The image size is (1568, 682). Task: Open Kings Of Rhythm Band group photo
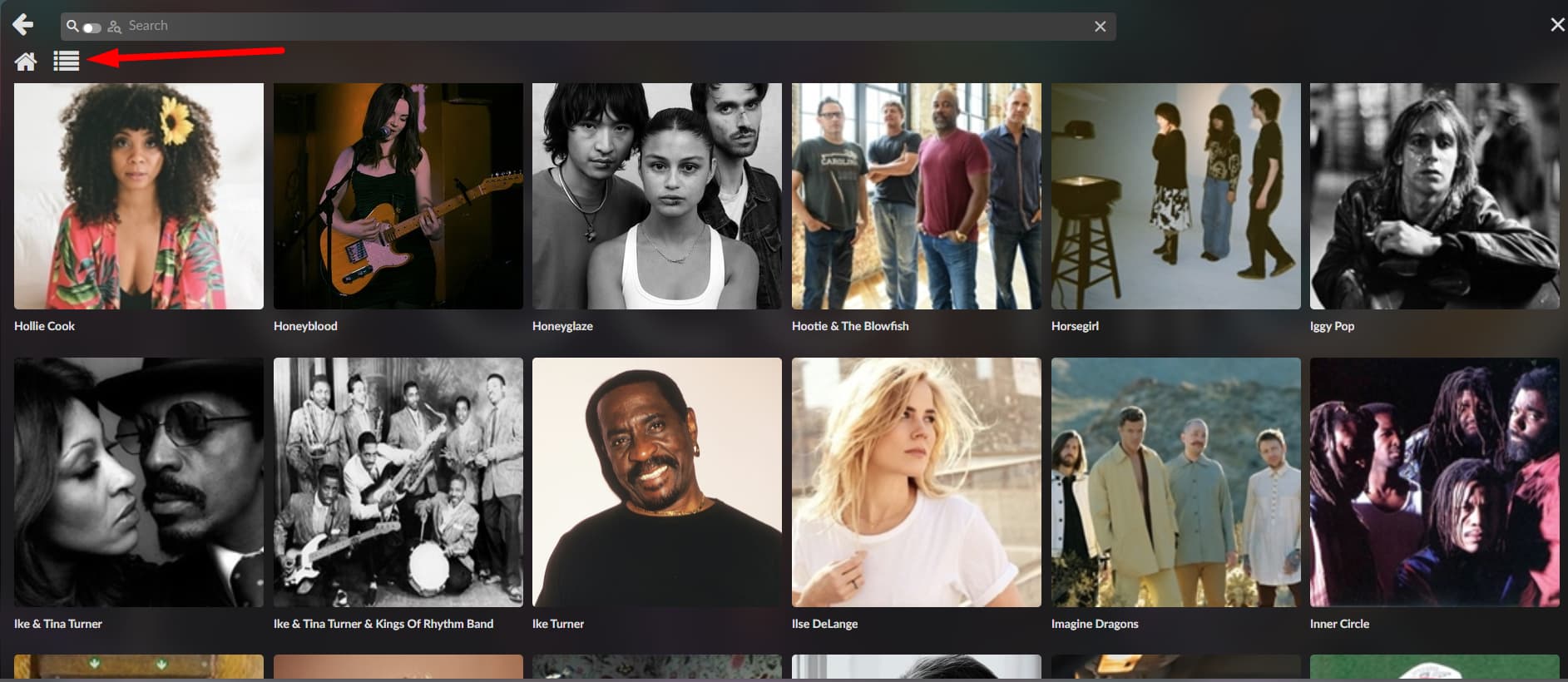(x=398, y=482)
